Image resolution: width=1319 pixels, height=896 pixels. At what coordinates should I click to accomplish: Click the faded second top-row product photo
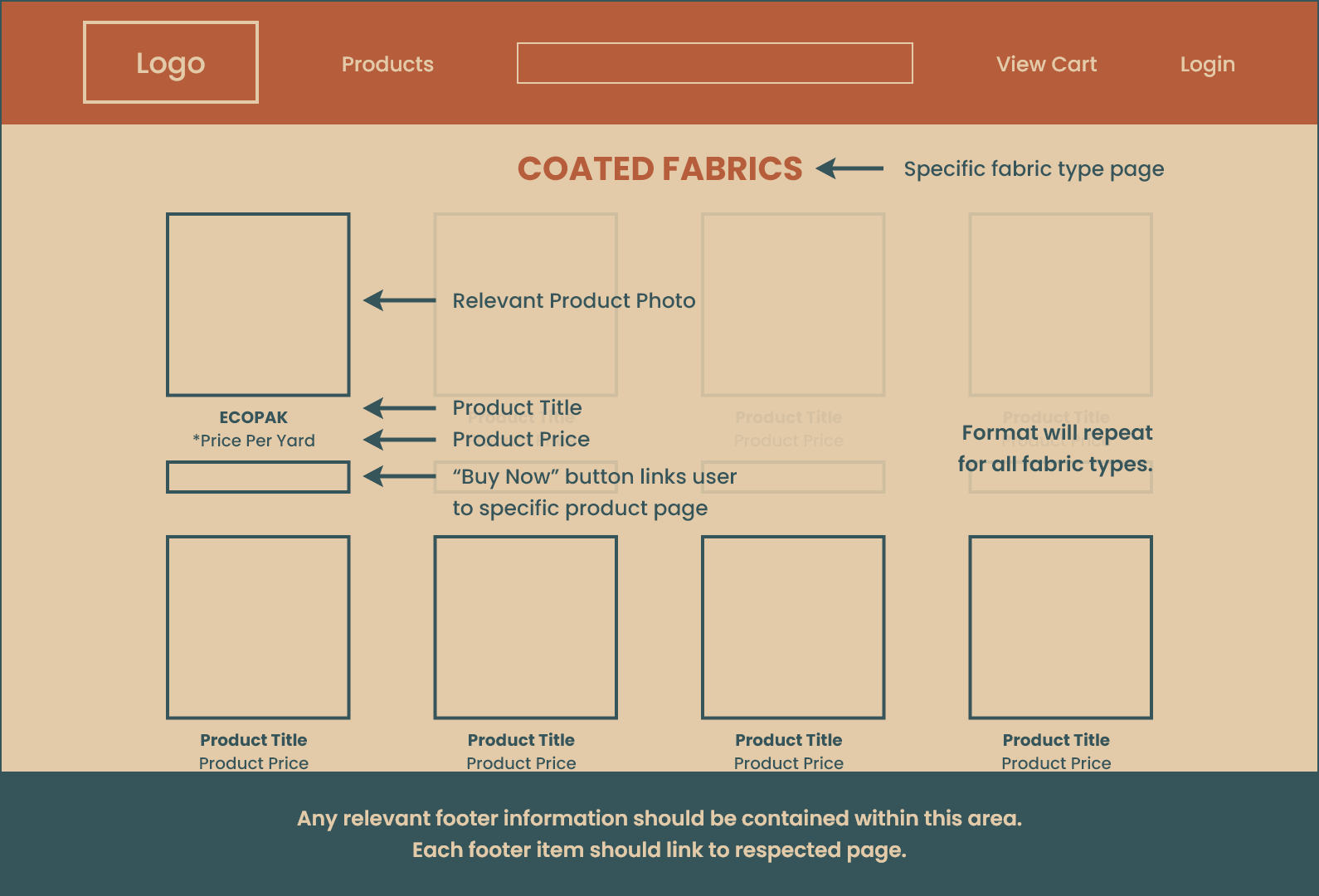pyautogui.click(x=525, y=249)
